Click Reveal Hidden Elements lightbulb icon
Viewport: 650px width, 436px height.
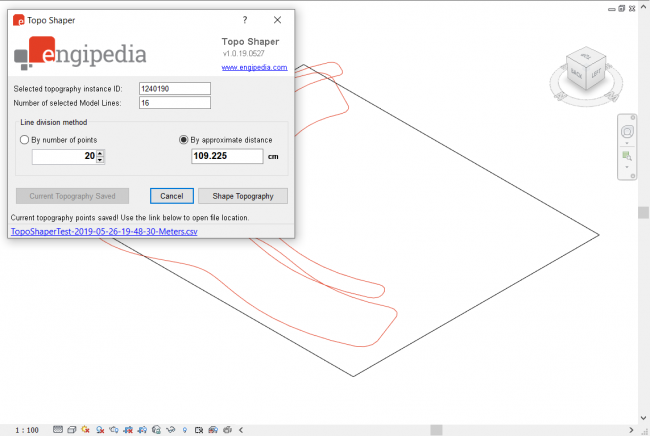point(185,429)
